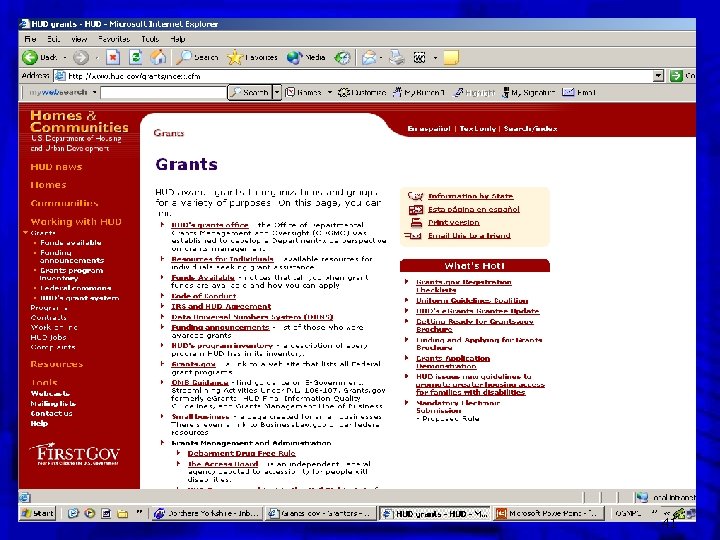Viewport: 720px width, 540px height.
Task: Click Search/index link in header
Action: pyautogui.click(x=530, y=129)
